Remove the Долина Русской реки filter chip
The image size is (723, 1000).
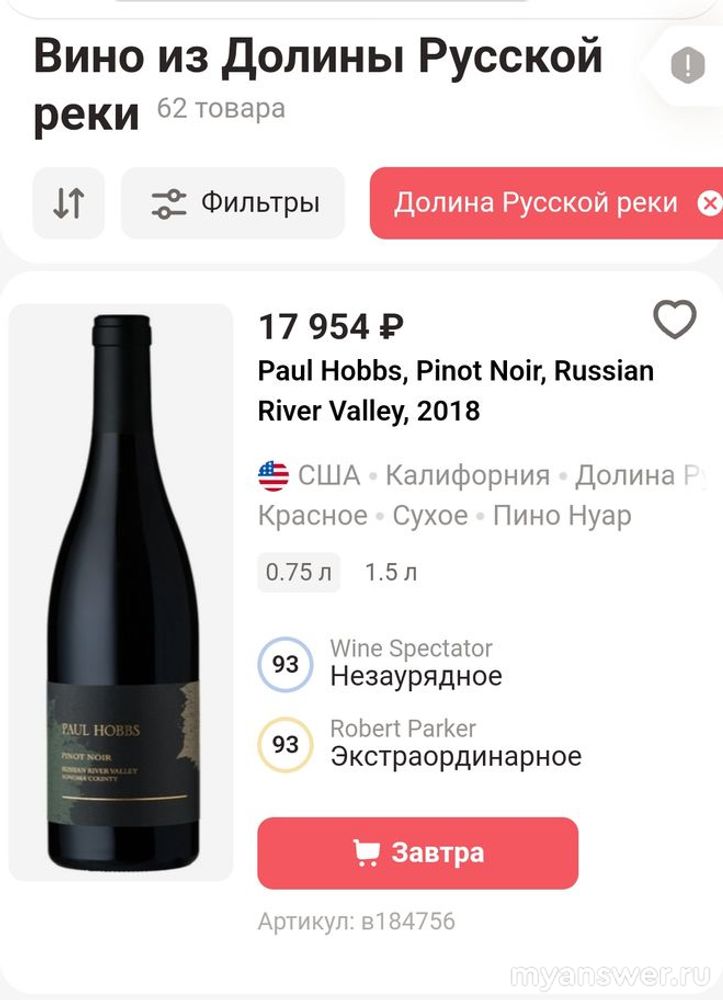708,203
